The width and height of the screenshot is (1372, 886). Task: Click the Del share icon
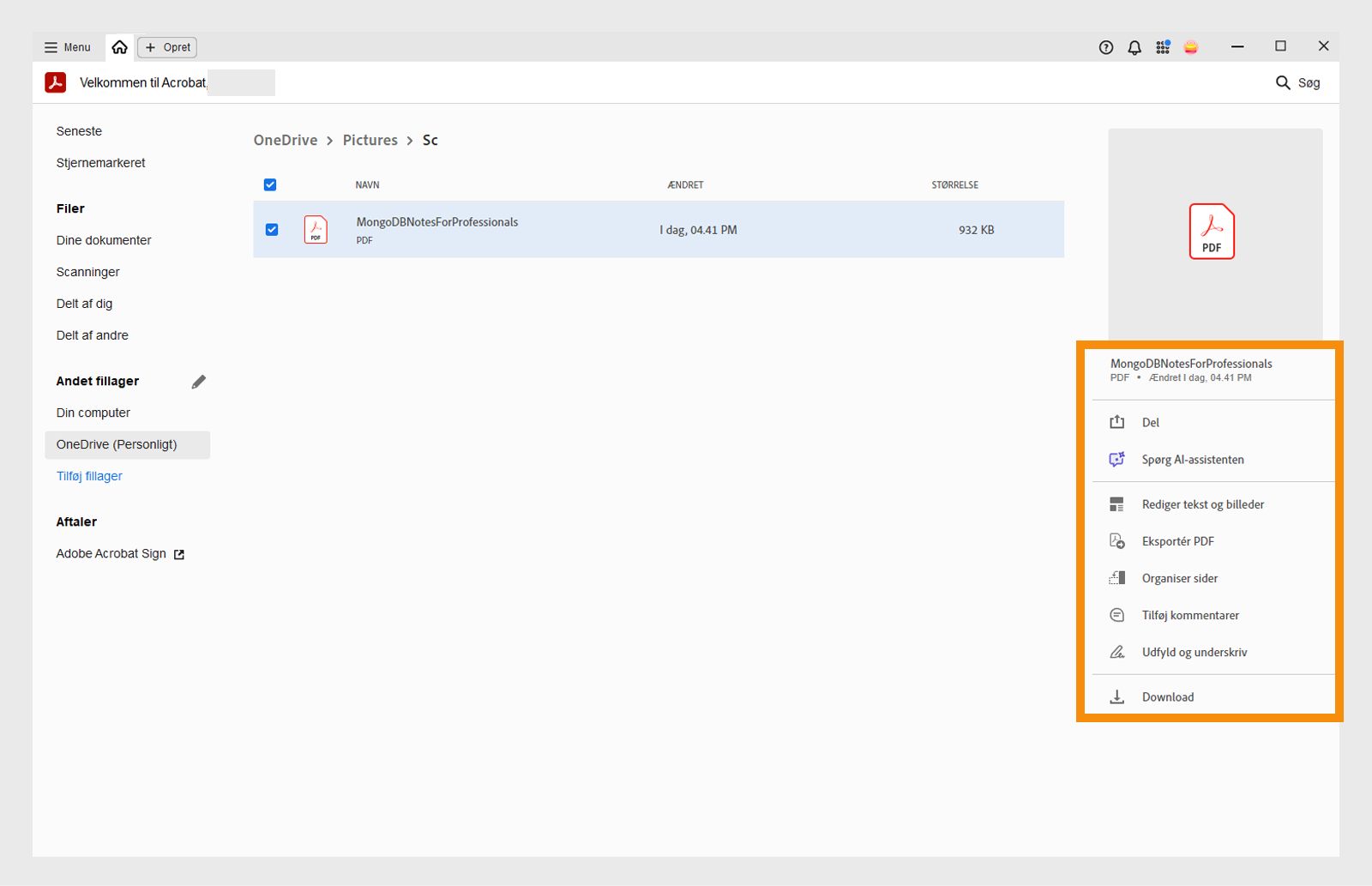[x=1116, y=421]
